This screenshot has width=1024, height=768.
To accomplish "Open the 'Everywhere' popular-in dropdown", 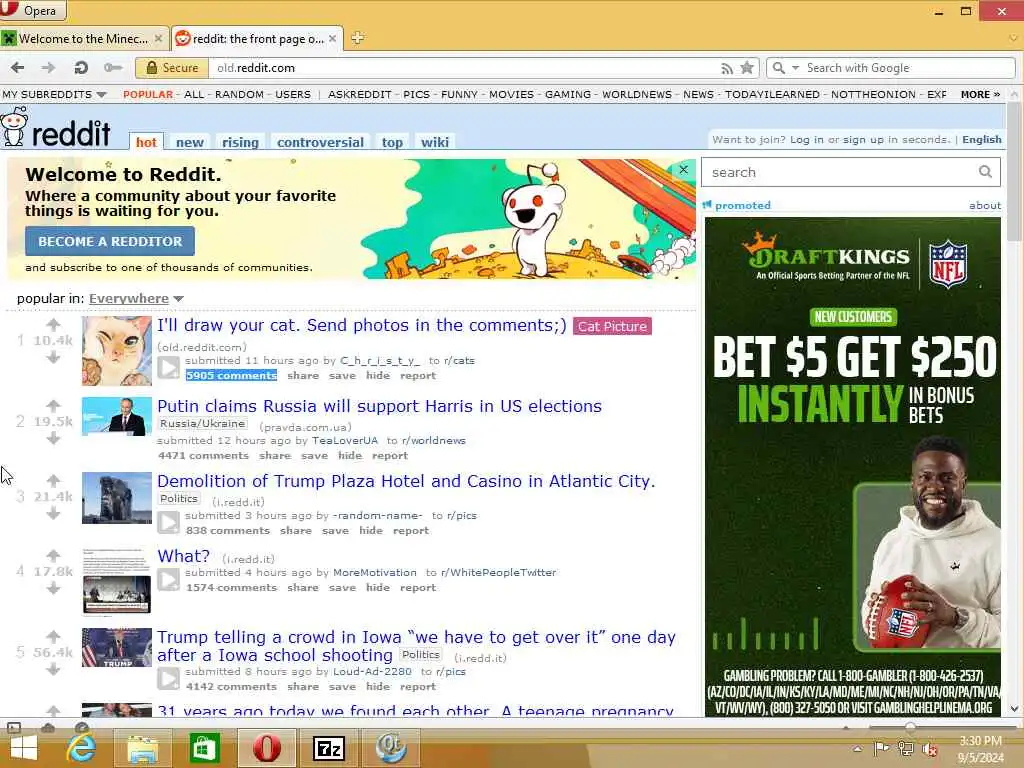I will [136, 298].
